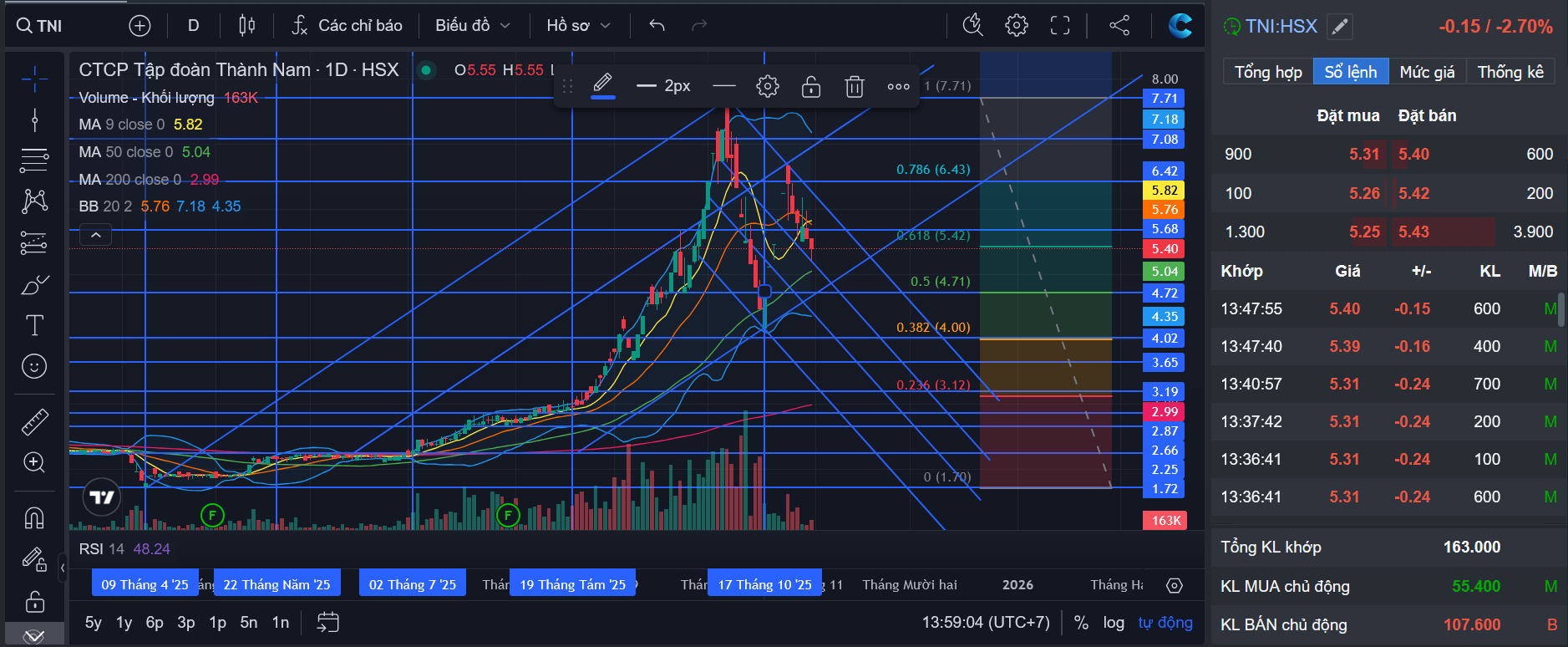Viewport: 1568px width, 647px height.
Task: Open the pattern drawing tools
Action: pyautogui.click(x=34, y=201)
